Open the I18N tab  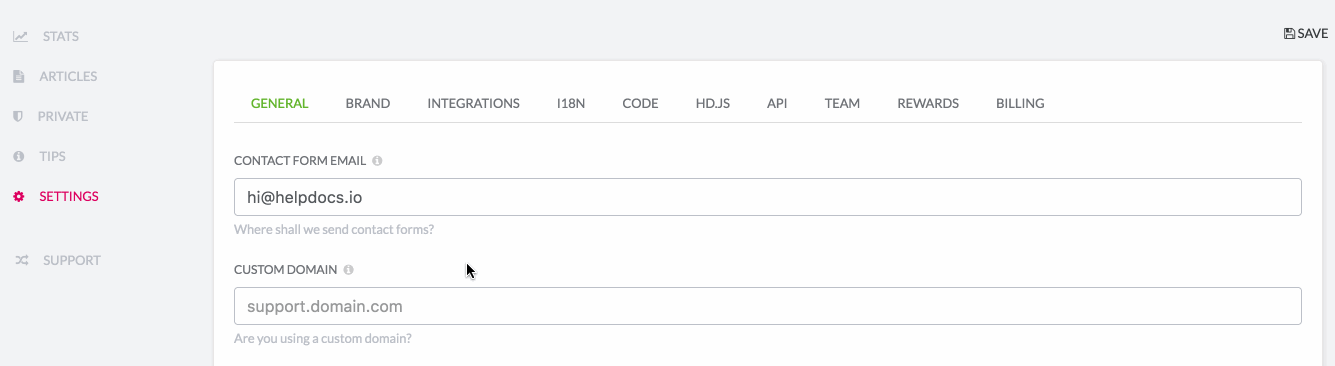(571, 103)
